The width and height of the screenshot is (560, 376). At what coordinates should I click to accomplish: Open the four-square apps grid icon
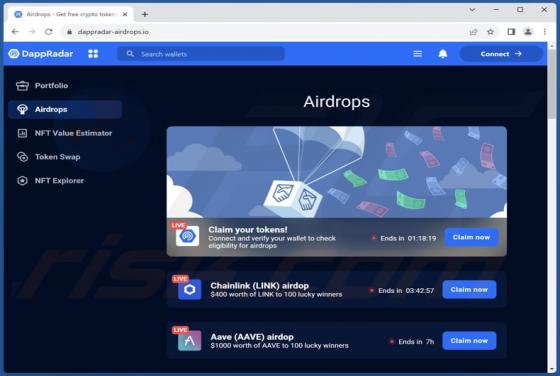(x=93, y=54)
